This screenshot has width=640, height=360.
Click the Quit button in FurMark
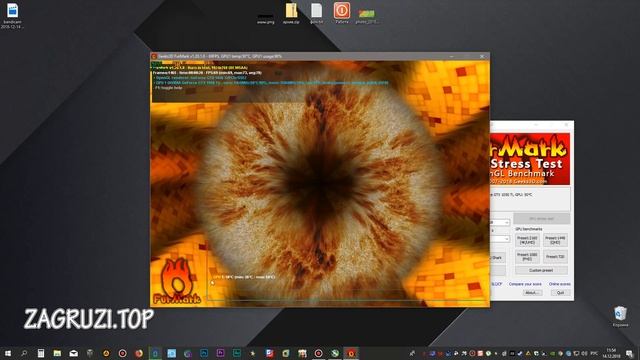[560, 293]
